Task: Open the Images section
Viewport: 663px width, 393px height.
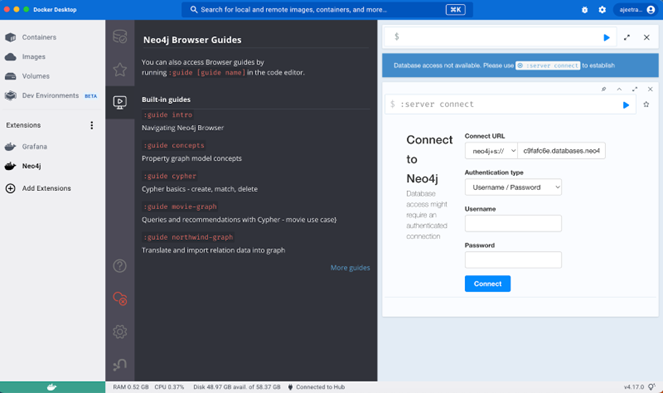Action: click(x=33, y=57)
